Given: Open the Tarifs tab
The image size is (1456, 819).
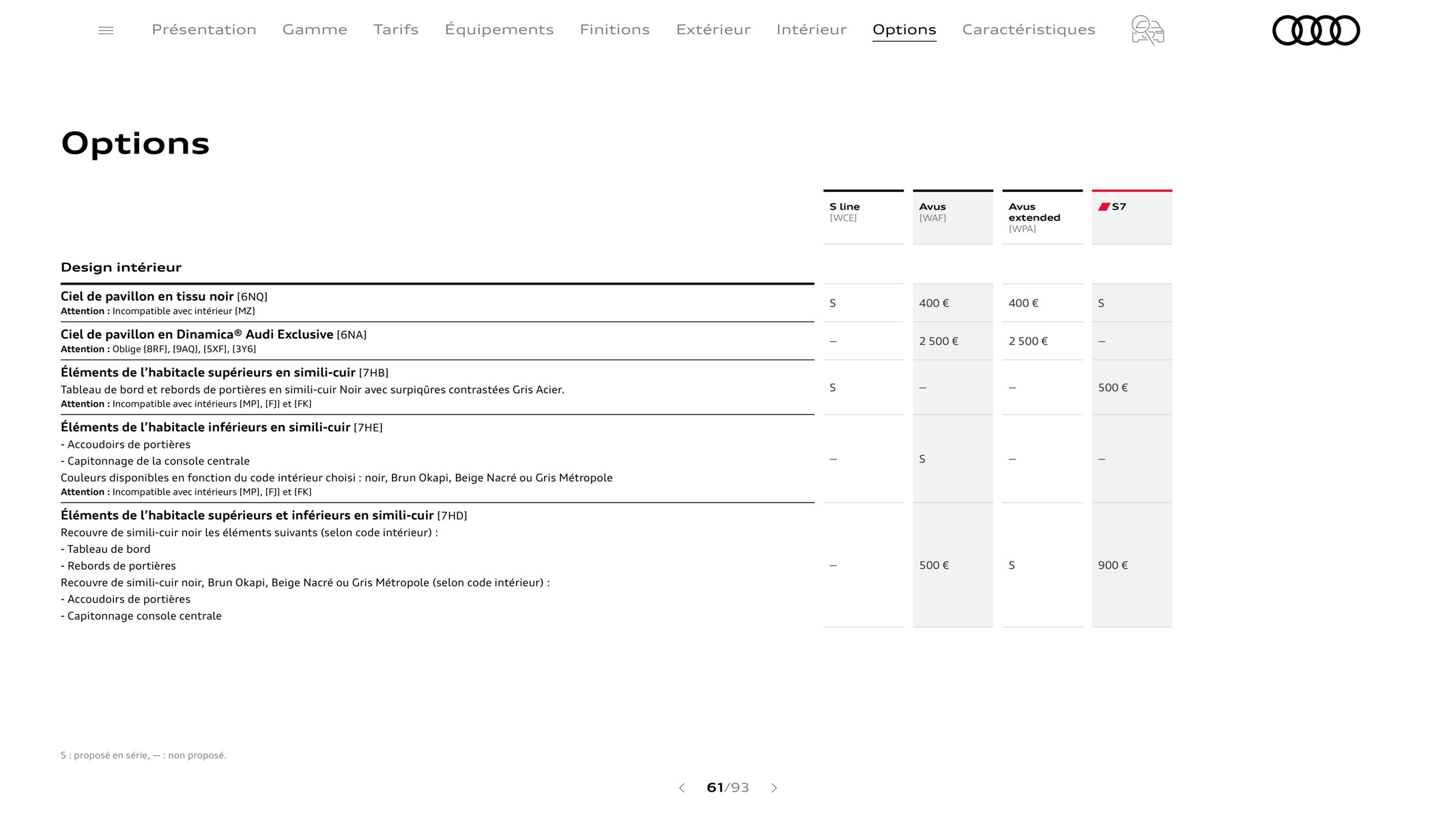Looking at the screenshot, I should coord(396,29).
